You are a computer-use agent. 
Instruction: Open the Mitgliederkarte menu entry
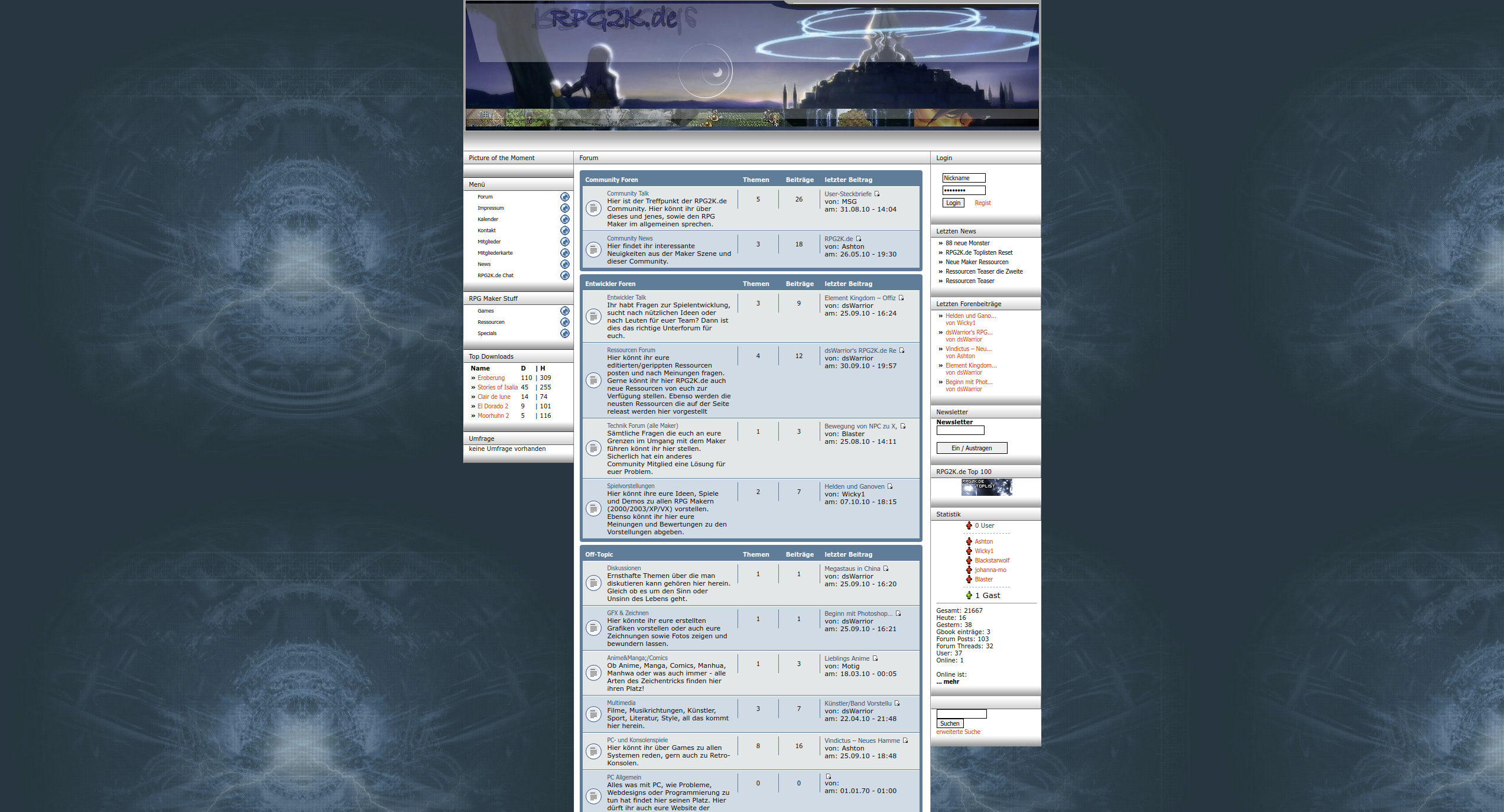pos(495,253)
